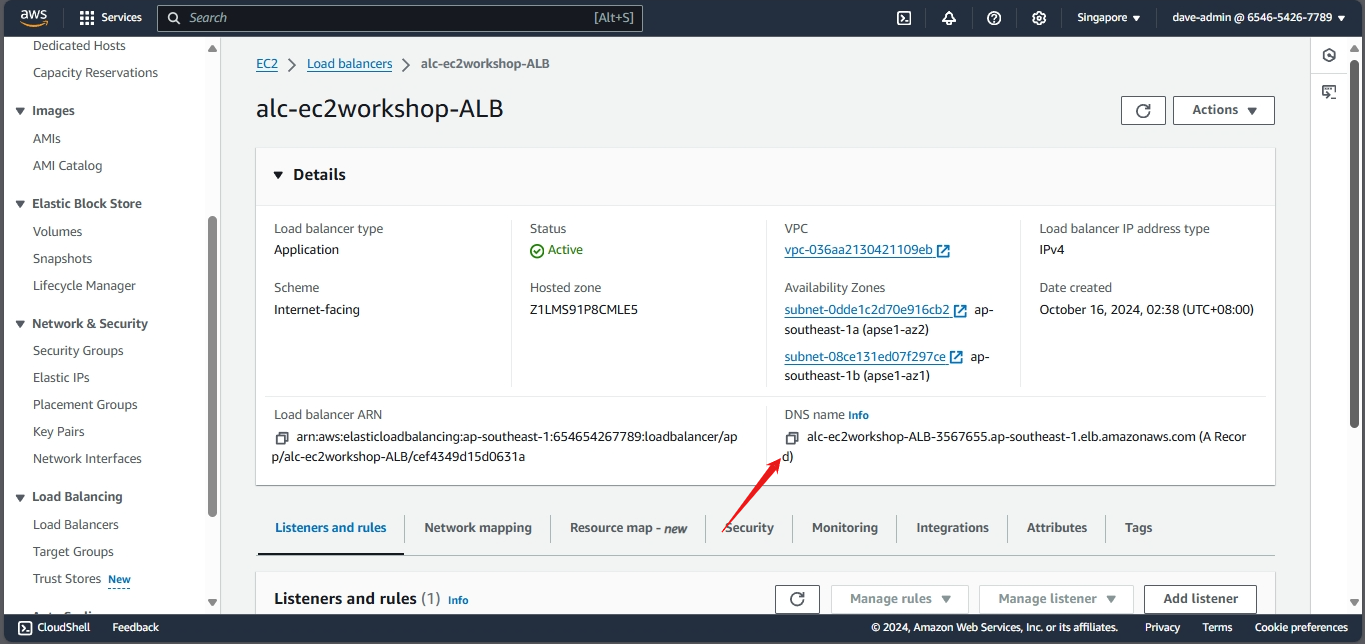This screenshot has height=644, width=1365.
Task: Click the AWS search input field
Action: [x=400, y=18]
